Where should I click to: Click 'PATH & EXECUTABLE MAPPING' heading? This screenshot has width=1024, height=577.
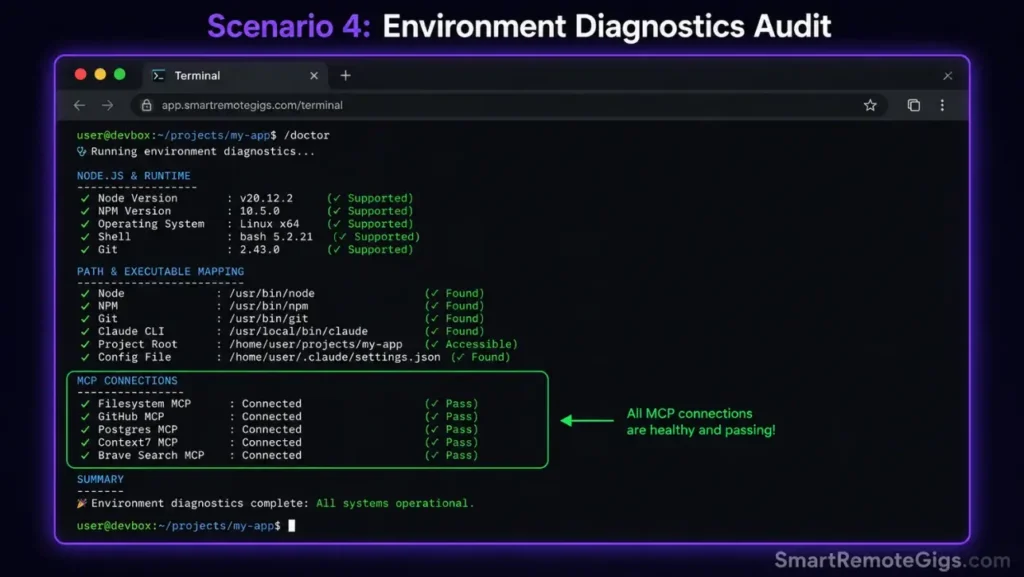pyautogui.click(x=161, y=272)
